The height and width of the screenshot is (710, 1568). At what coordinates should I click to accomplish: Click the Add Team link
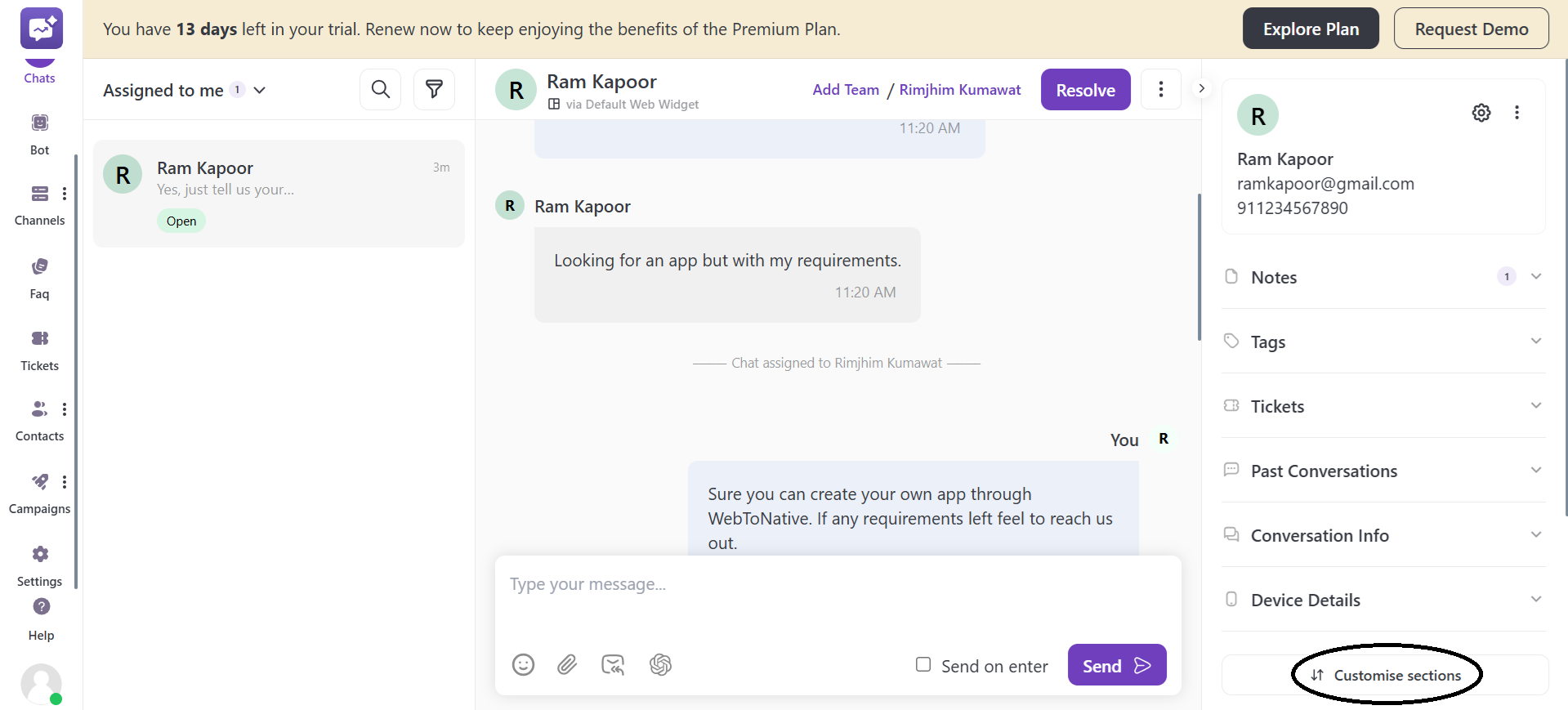[846, 90]
